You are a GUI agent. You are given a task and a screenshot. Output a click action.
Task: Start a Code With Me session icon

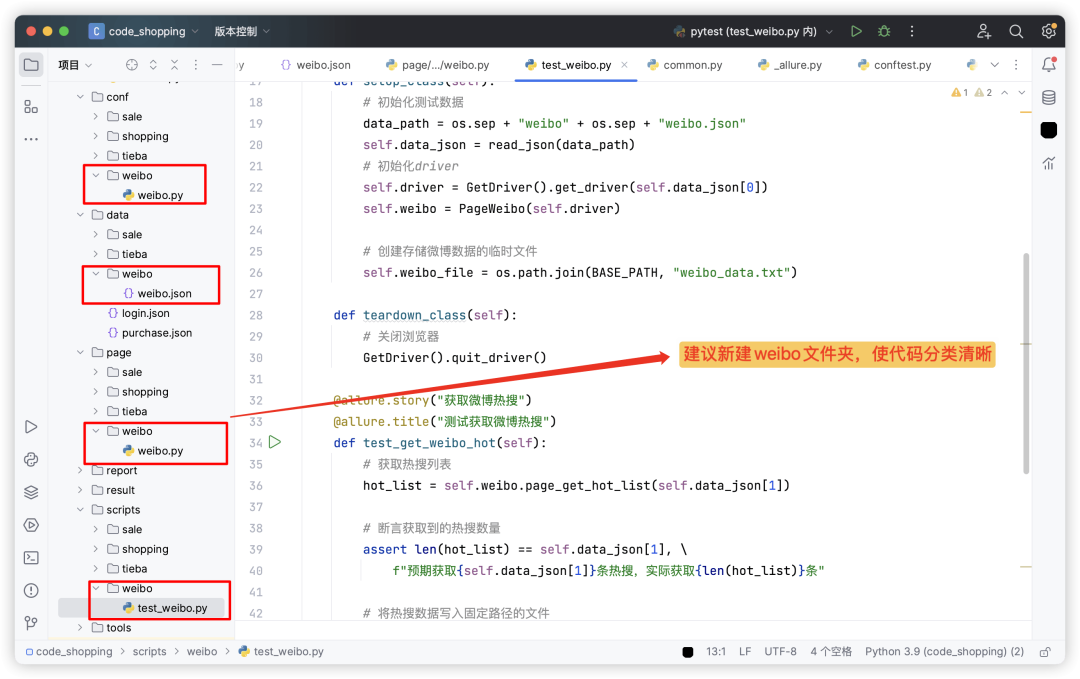pyautogui.click(x=984, y=30)
